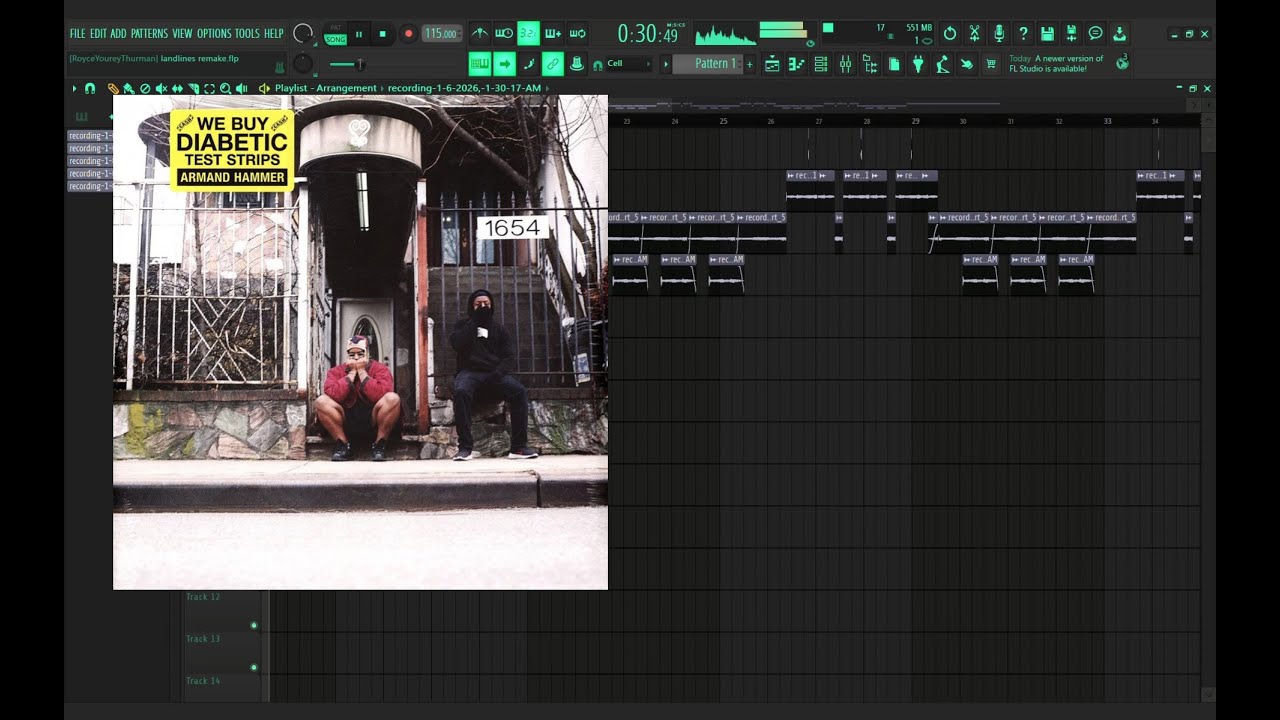This screenshot has width=1280, height=720.
Task: Click the main volume knob
Action: [303, 34]
